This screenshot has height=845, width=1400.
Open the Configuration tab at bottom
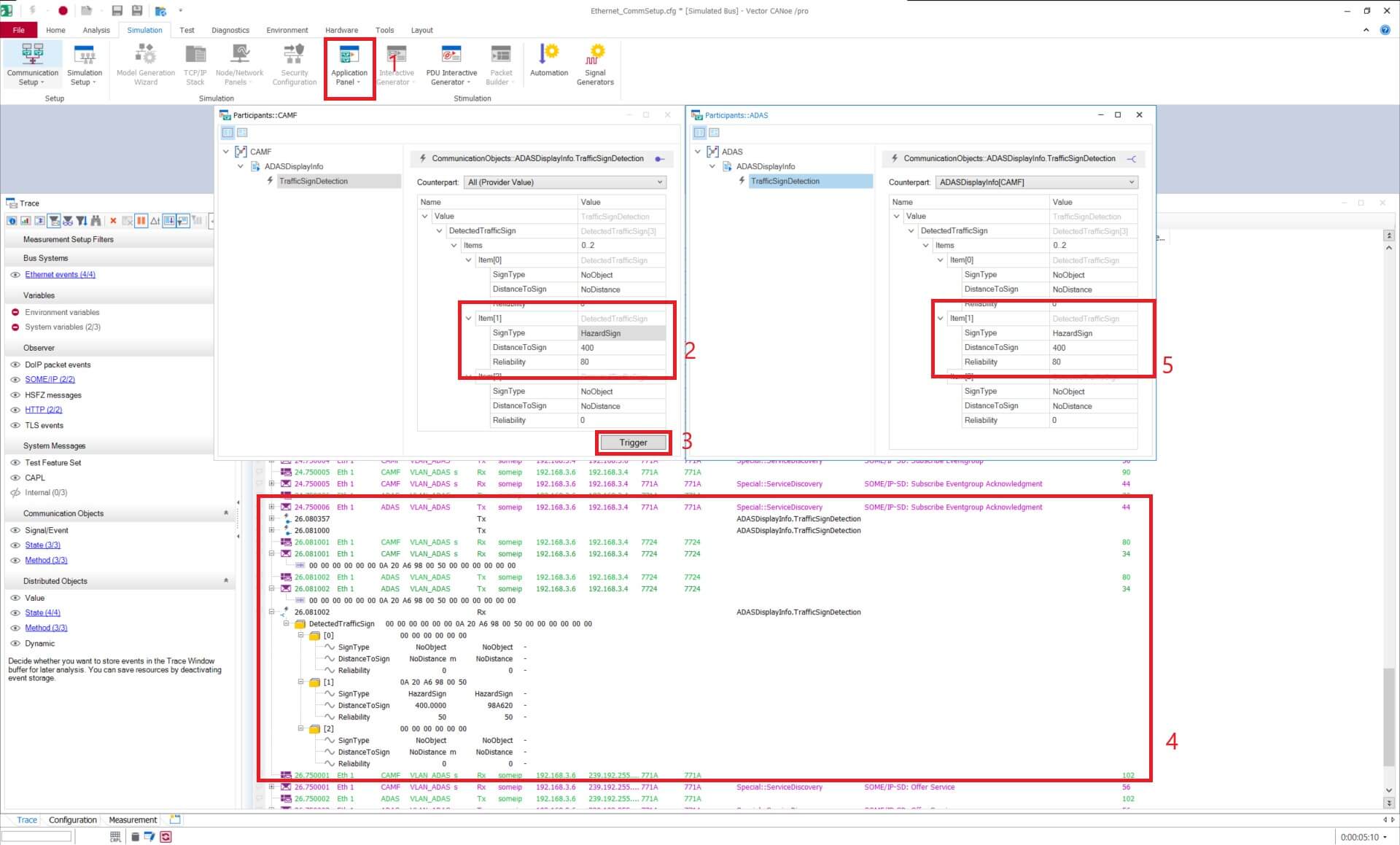point(72,819)
